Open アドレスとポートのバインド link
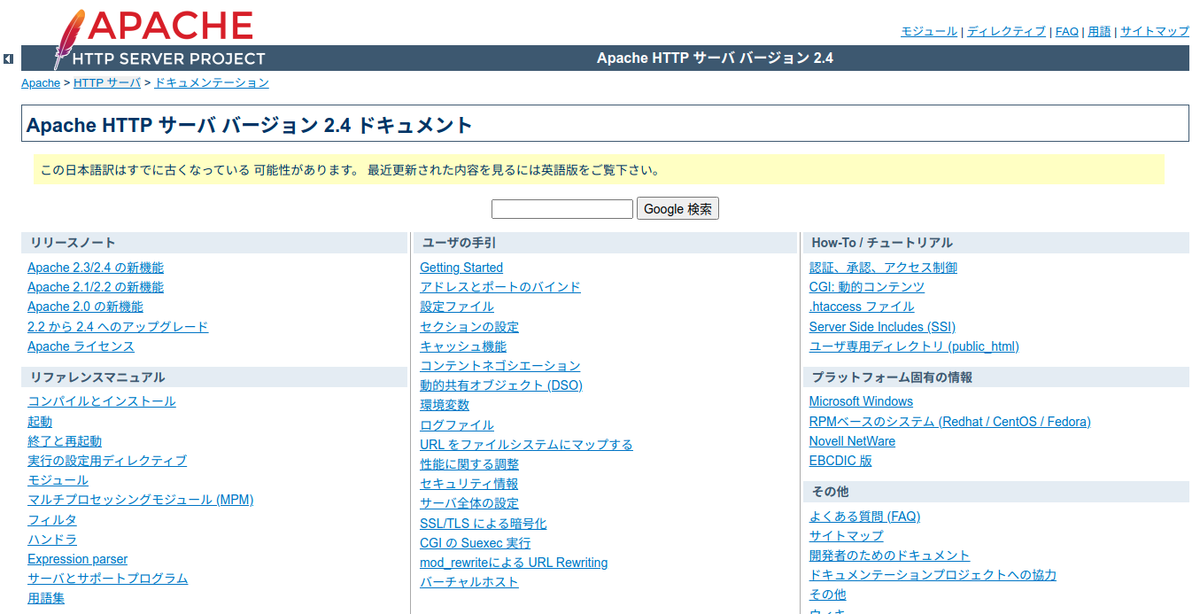This screenshot has height=614, width=1200. click(x=500, y=287)
